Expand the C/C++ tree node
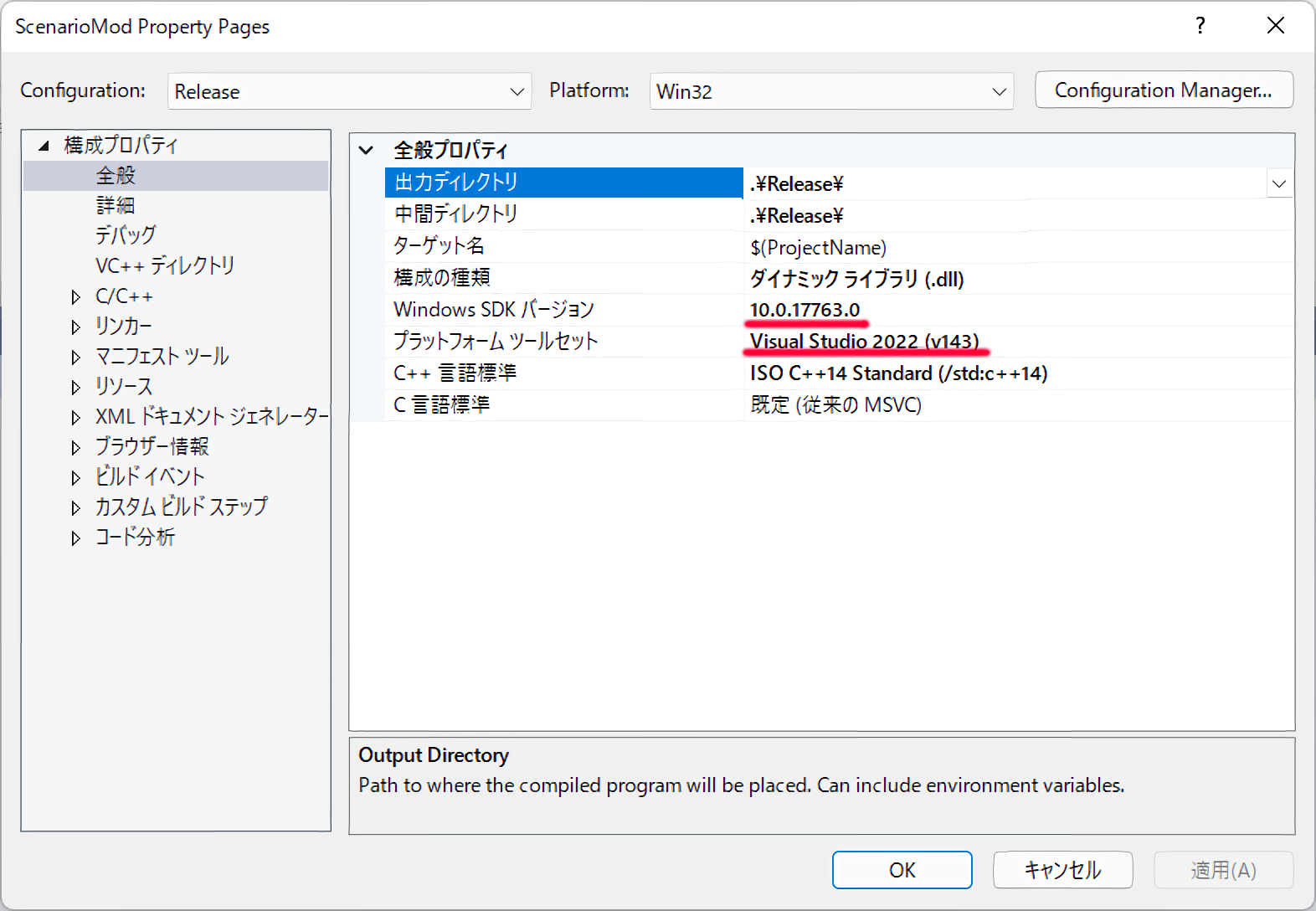Screen dimensions: 1316x911 pos(76,297)
